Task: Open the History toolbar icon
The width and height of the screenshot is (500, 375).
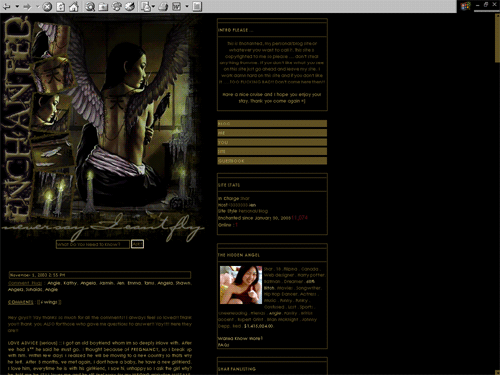Action: [x=130, y=7]
